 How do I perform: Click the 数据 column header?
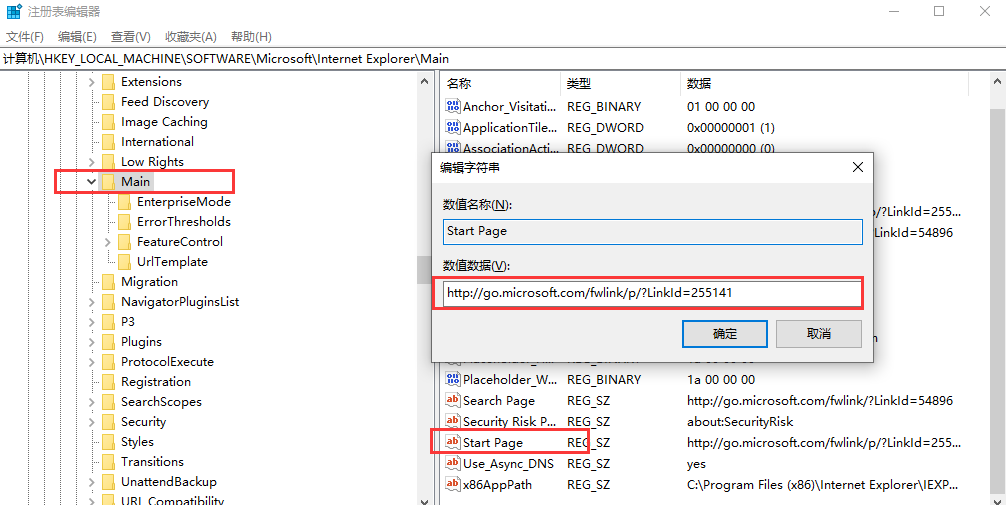coord(823,83)
